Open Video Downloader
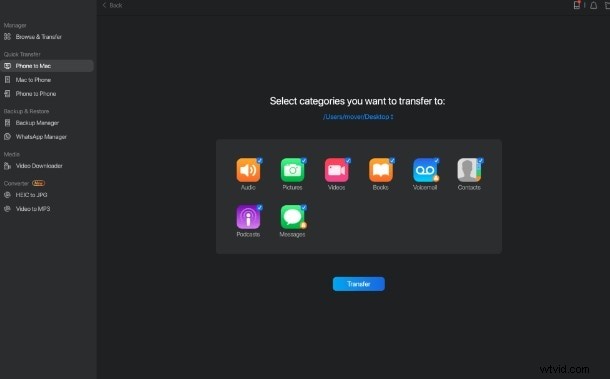 click(x=39, y=166)
